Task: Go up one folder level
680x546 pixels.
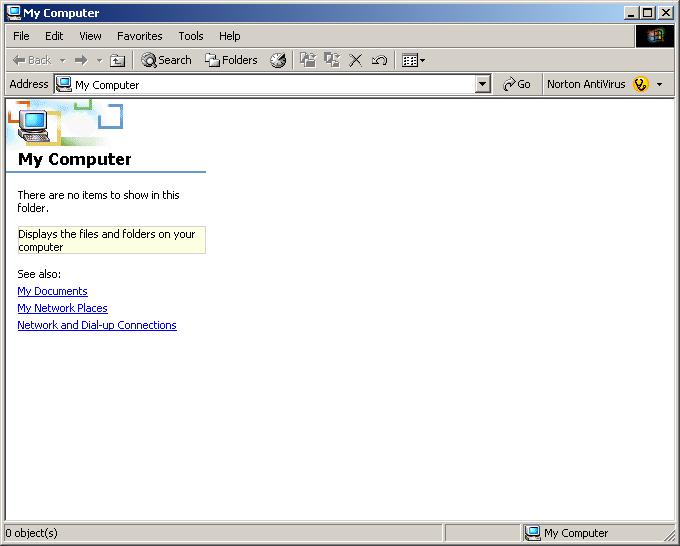Action: click(x=117, y=60)
